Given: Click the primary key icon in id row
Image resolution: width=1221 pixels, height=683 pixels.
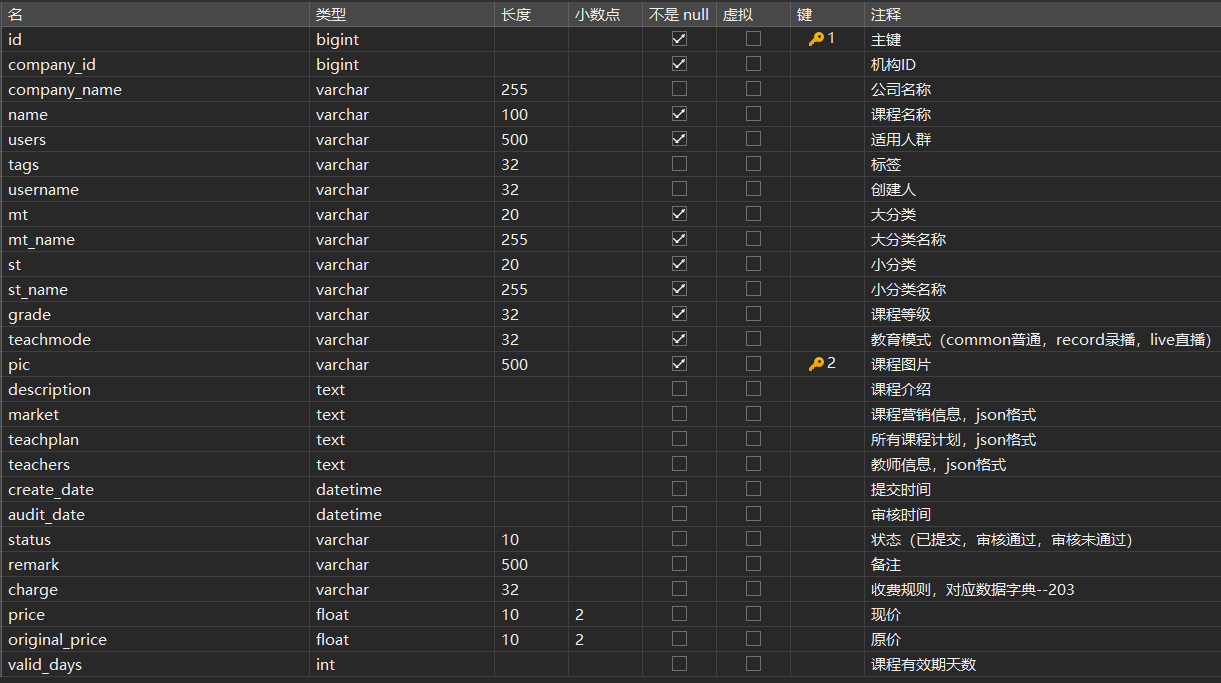Looking at the screenshot, I should [x=817, y=39].
